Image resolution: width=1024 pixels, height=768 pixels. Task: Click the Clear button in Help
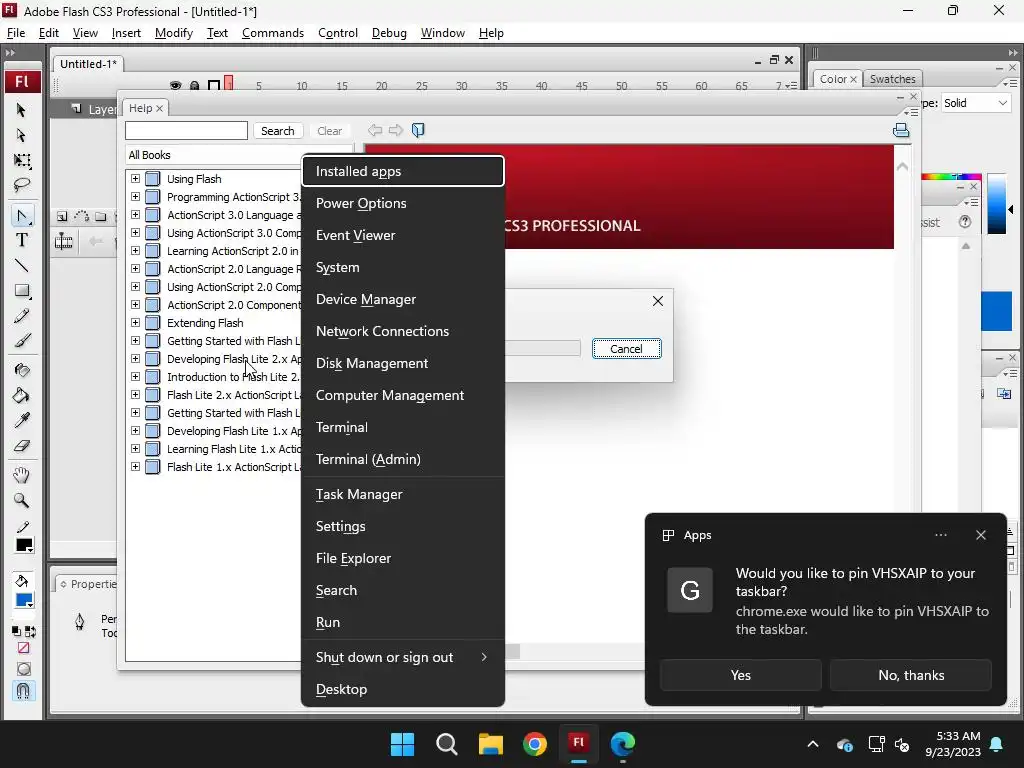point(330,131)
